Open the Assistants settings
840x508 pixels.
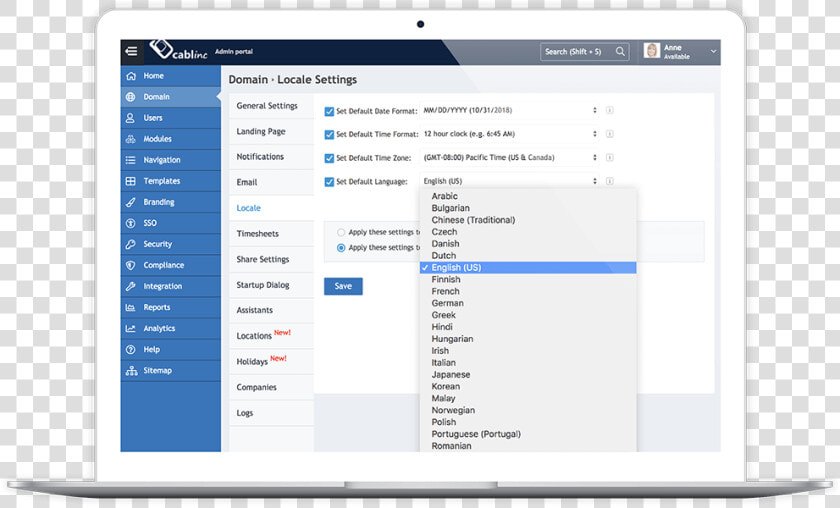click(x=271, y=310)
